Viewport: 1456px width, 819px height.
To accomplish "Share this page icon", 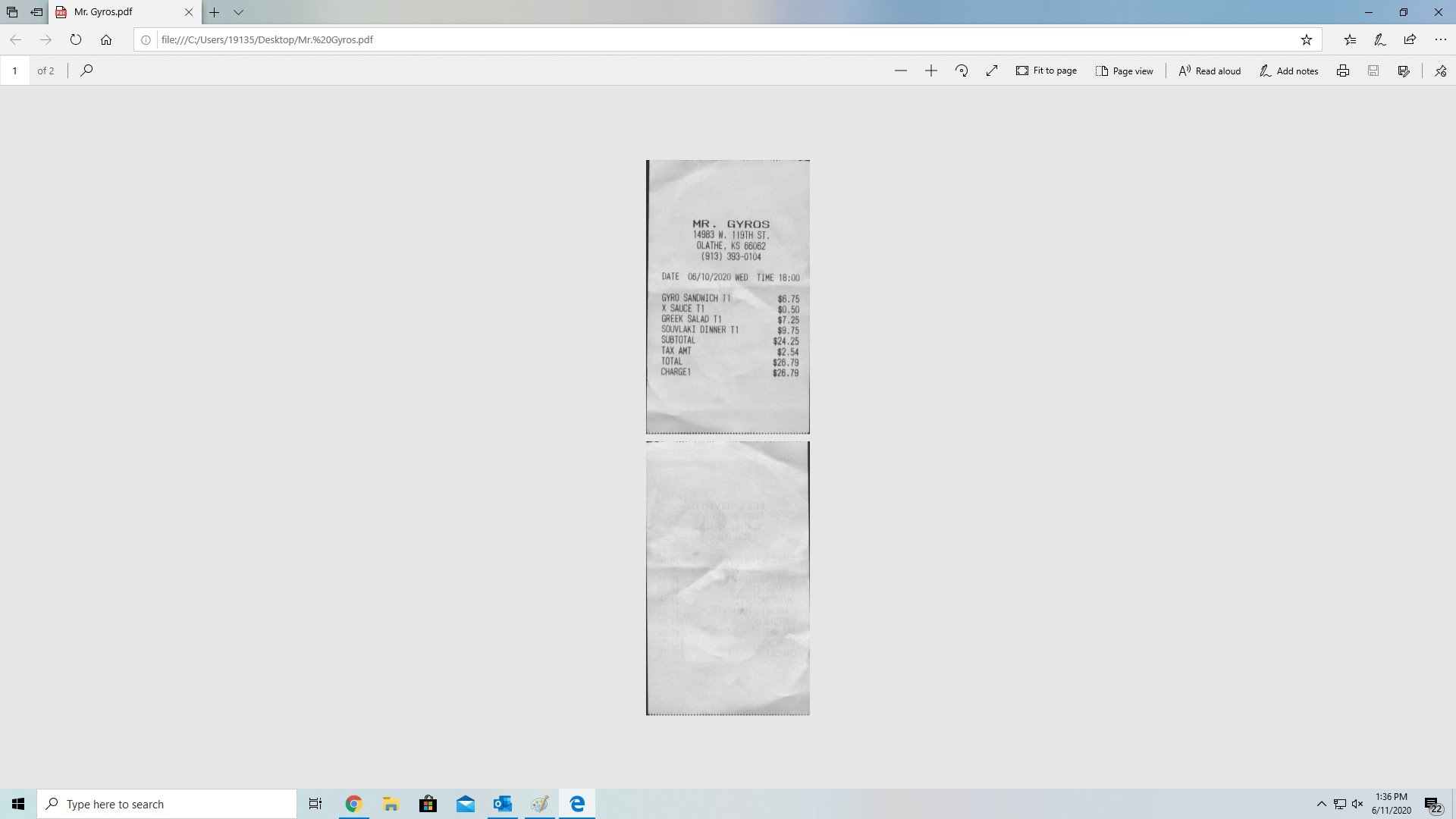I will [1410, 39].
